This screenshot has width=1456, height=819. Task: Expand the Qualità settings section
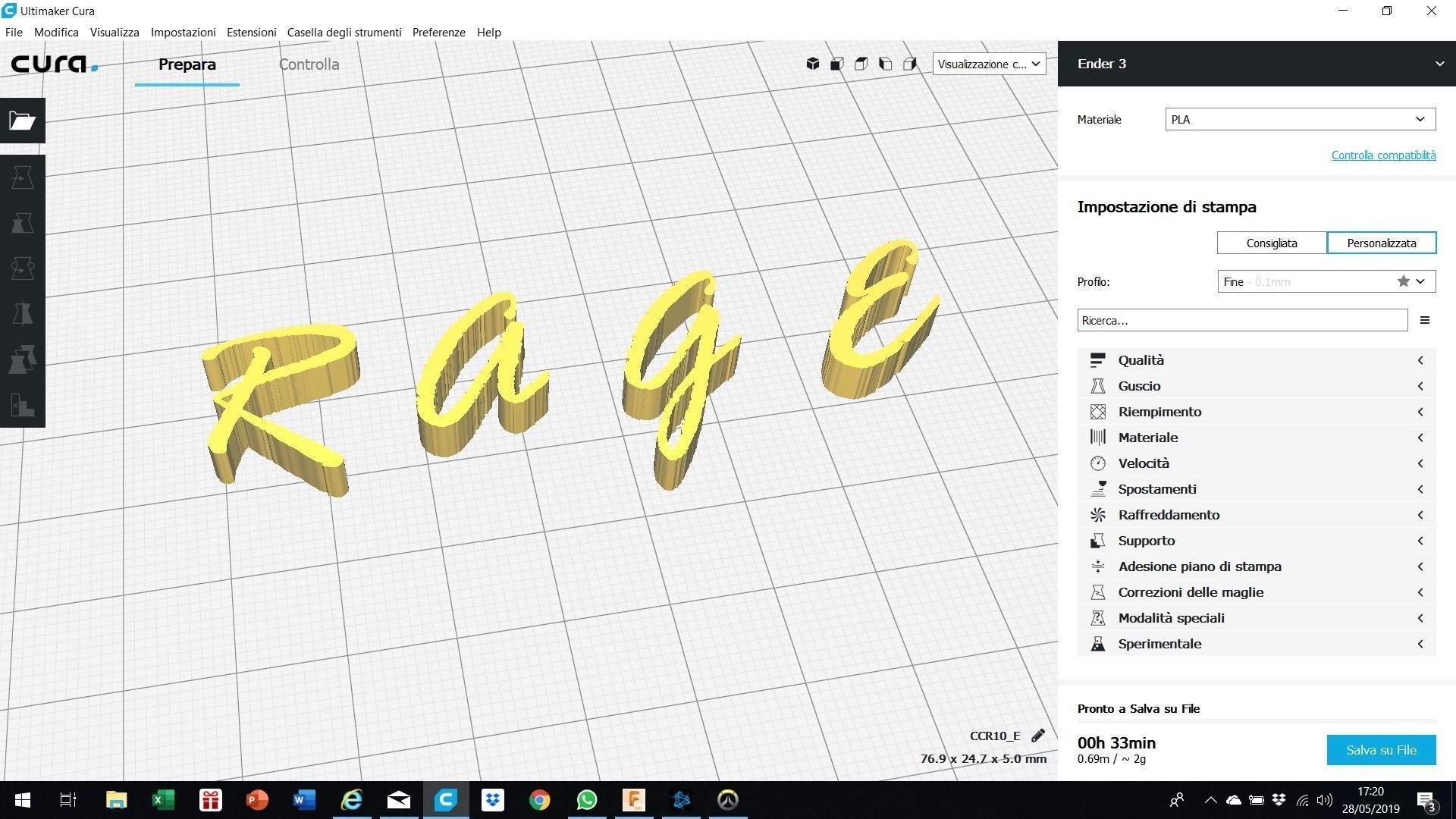1257,360
